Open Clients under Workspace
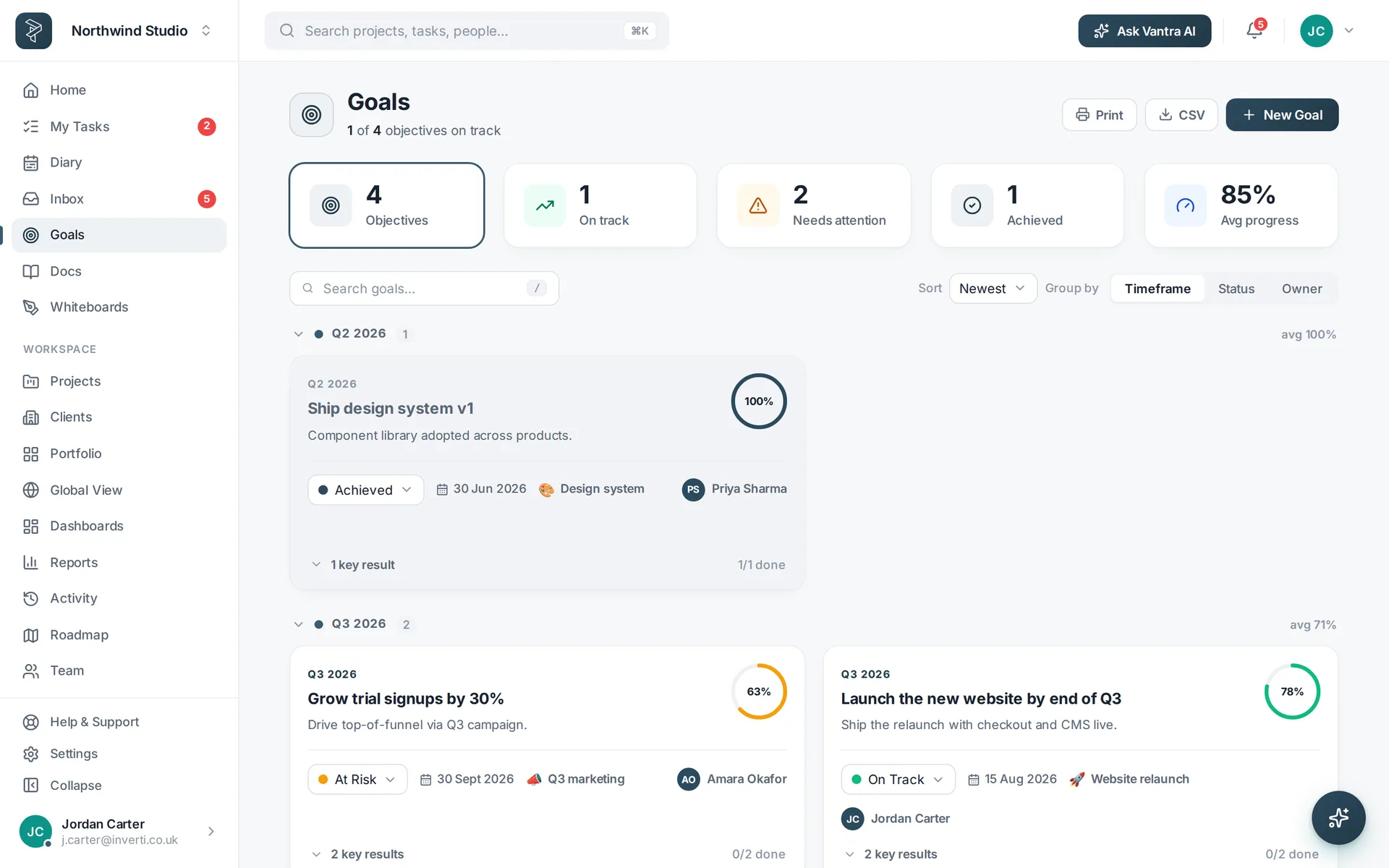The width and height of the screenshot is (1389, 868). click(x=119, y=417)
